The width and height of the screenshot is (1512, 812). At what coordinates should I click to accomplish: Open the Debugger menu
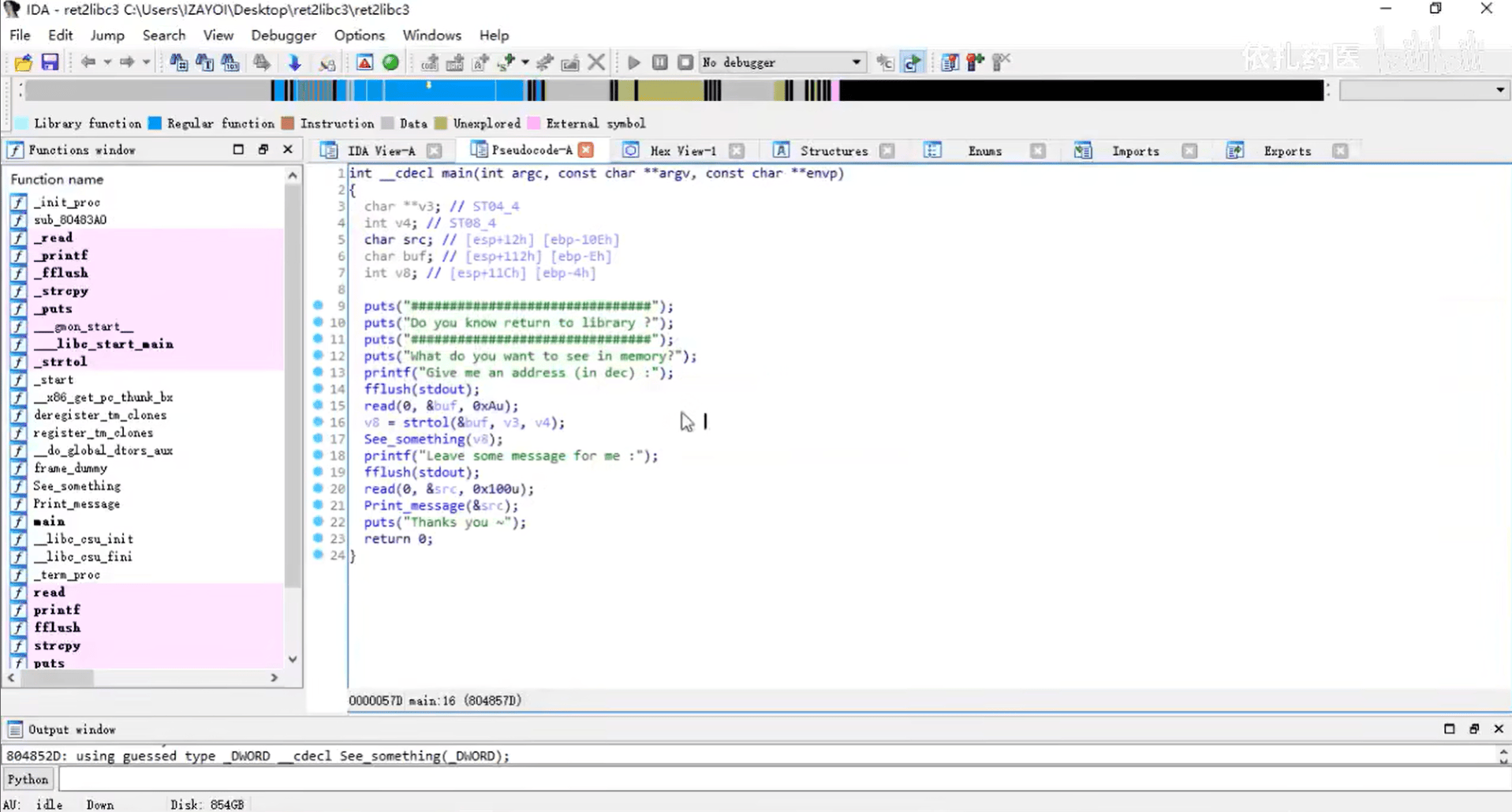283,36
